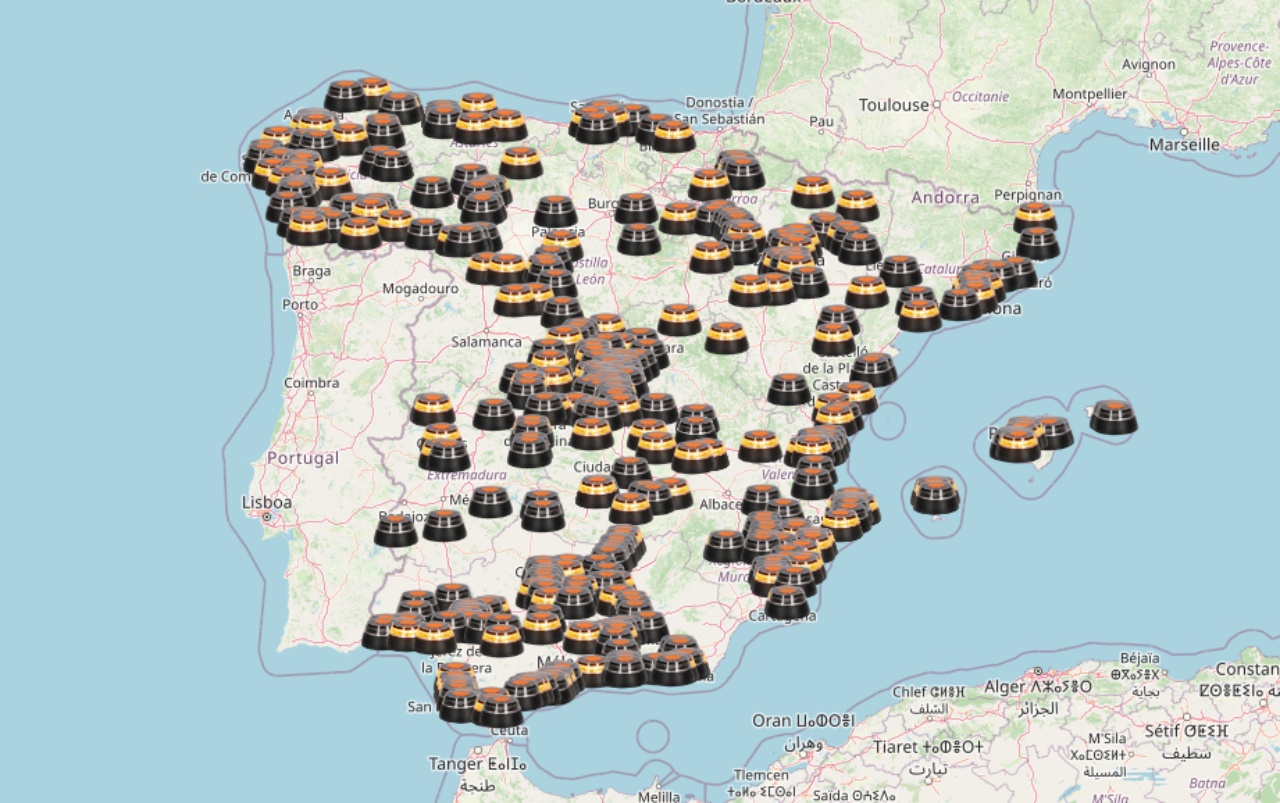Select the beacon marker on Ibiza island

pyautogui.click(x=935, y=495)
